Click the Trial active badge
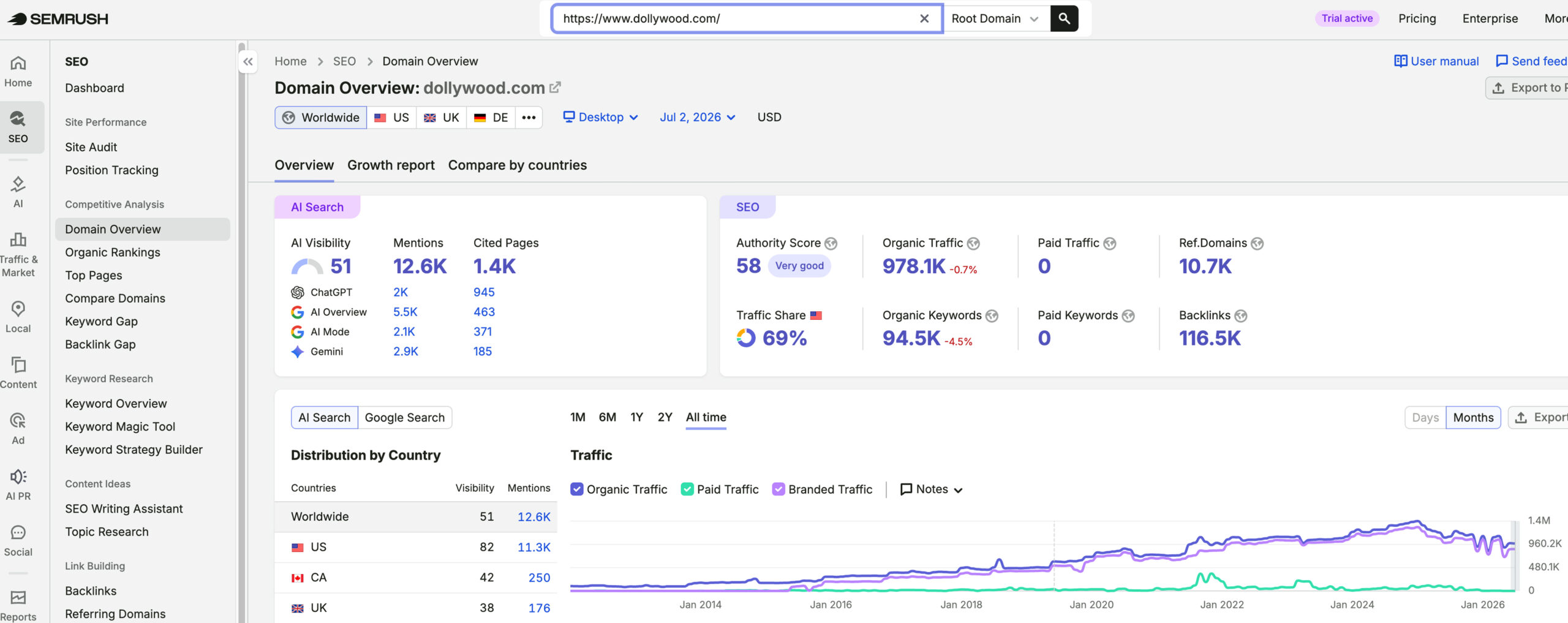This screenshot has width=1568, height=623. 1347,18
